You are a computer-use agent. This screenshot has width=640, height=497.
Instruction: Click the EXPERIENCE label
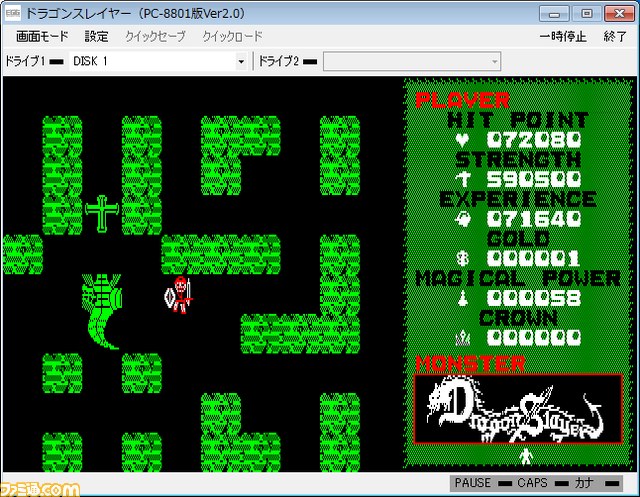pos(518,199)
